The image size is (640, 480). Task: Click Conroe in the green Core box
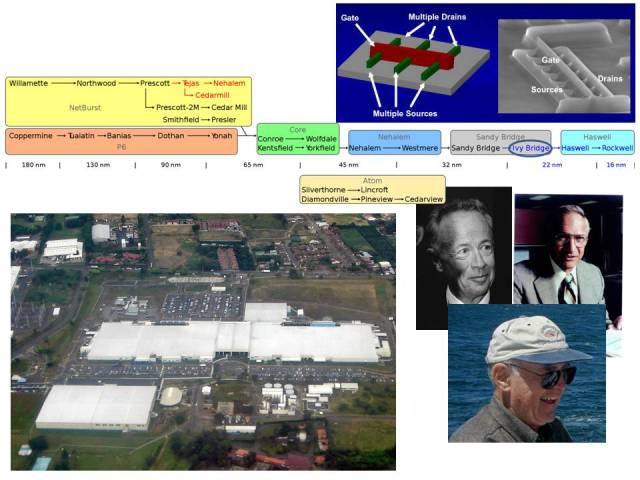[x=270, y=138]
